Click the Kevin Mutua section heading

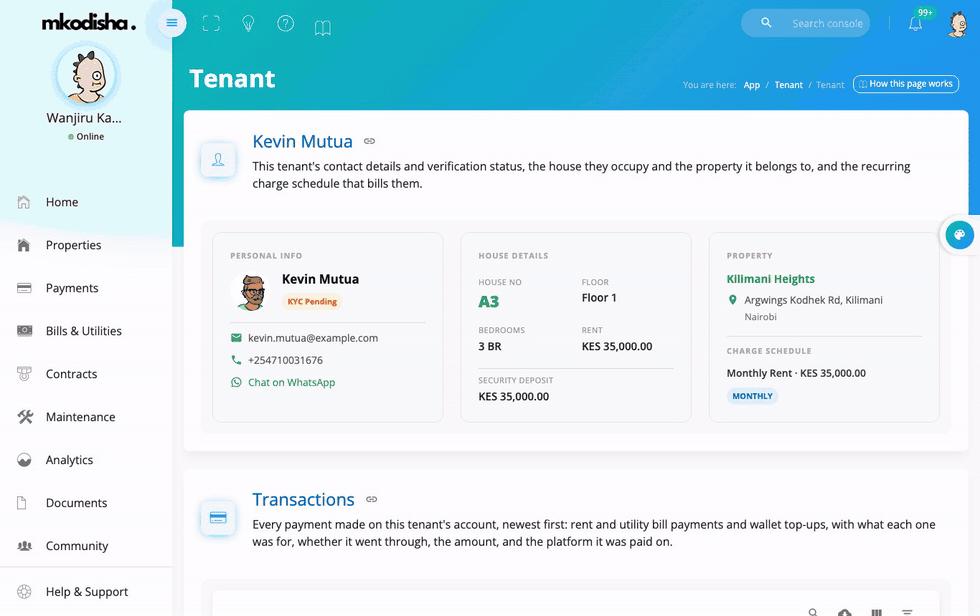click(302, 142)
